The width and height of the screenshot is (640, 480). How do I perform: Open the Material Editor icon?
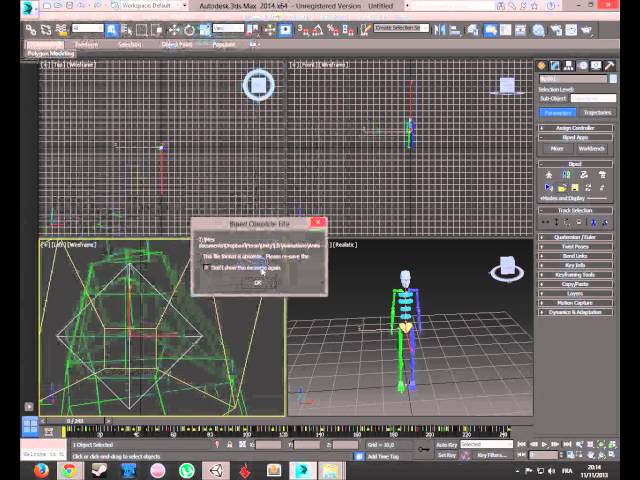coord(538,30)
